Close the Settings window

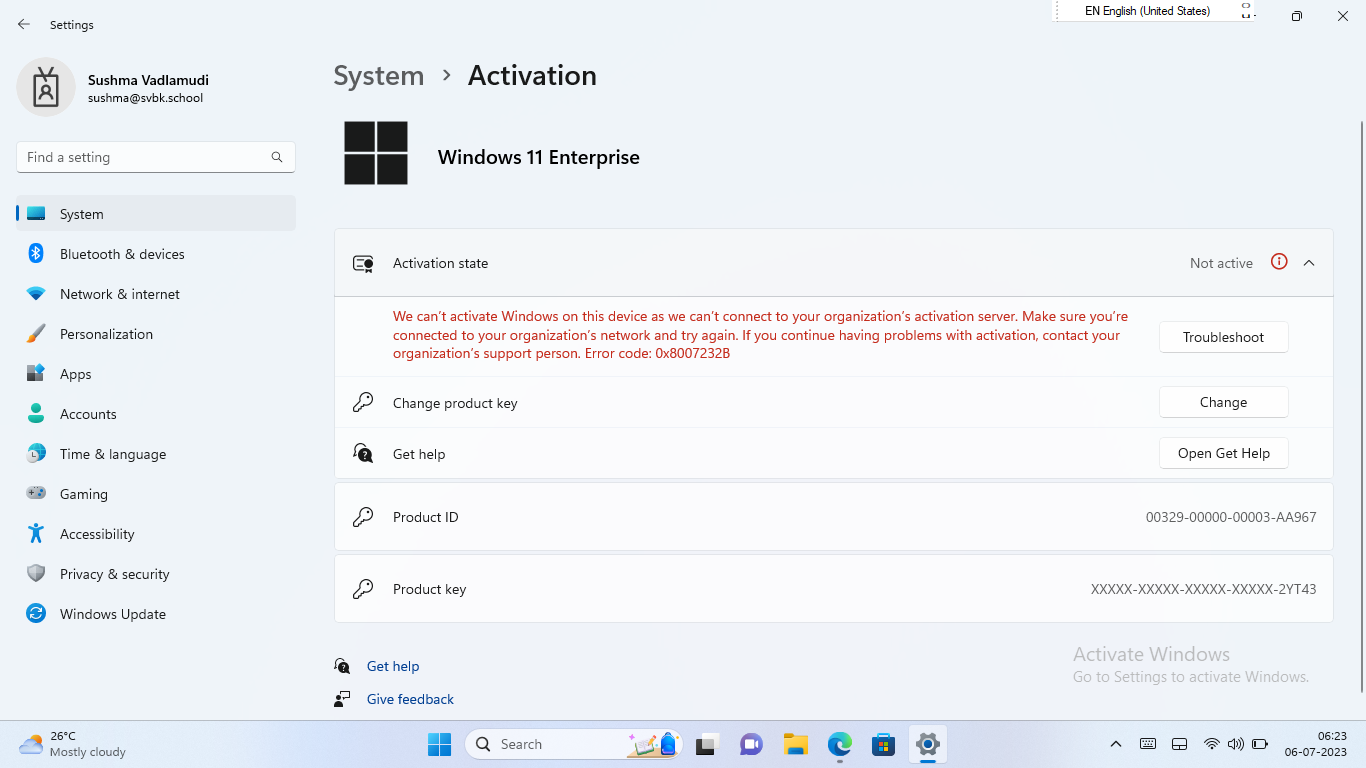pyautogui.click(x=1343, y=16)
